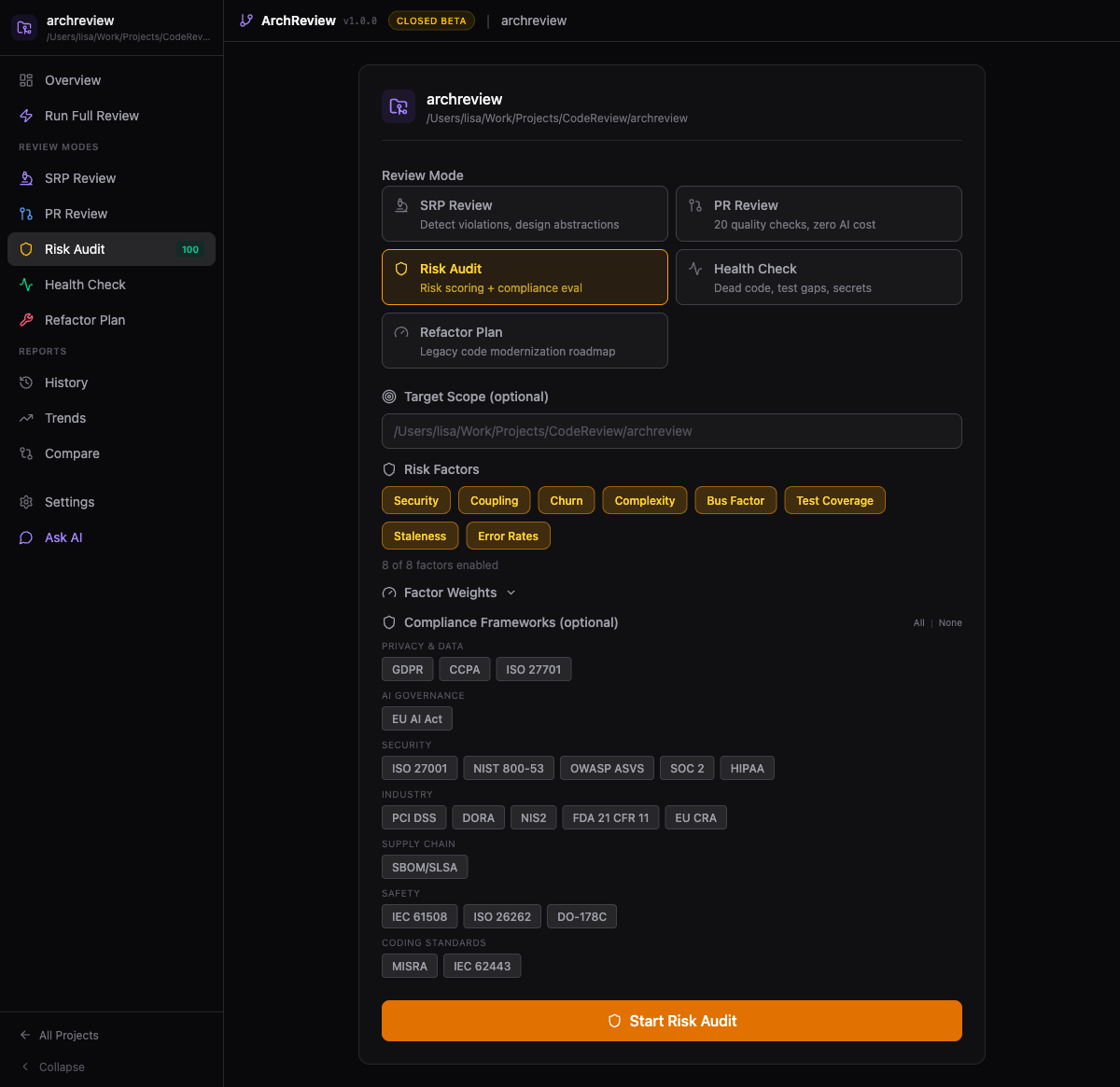Open Compare in the Reports section

72,453
